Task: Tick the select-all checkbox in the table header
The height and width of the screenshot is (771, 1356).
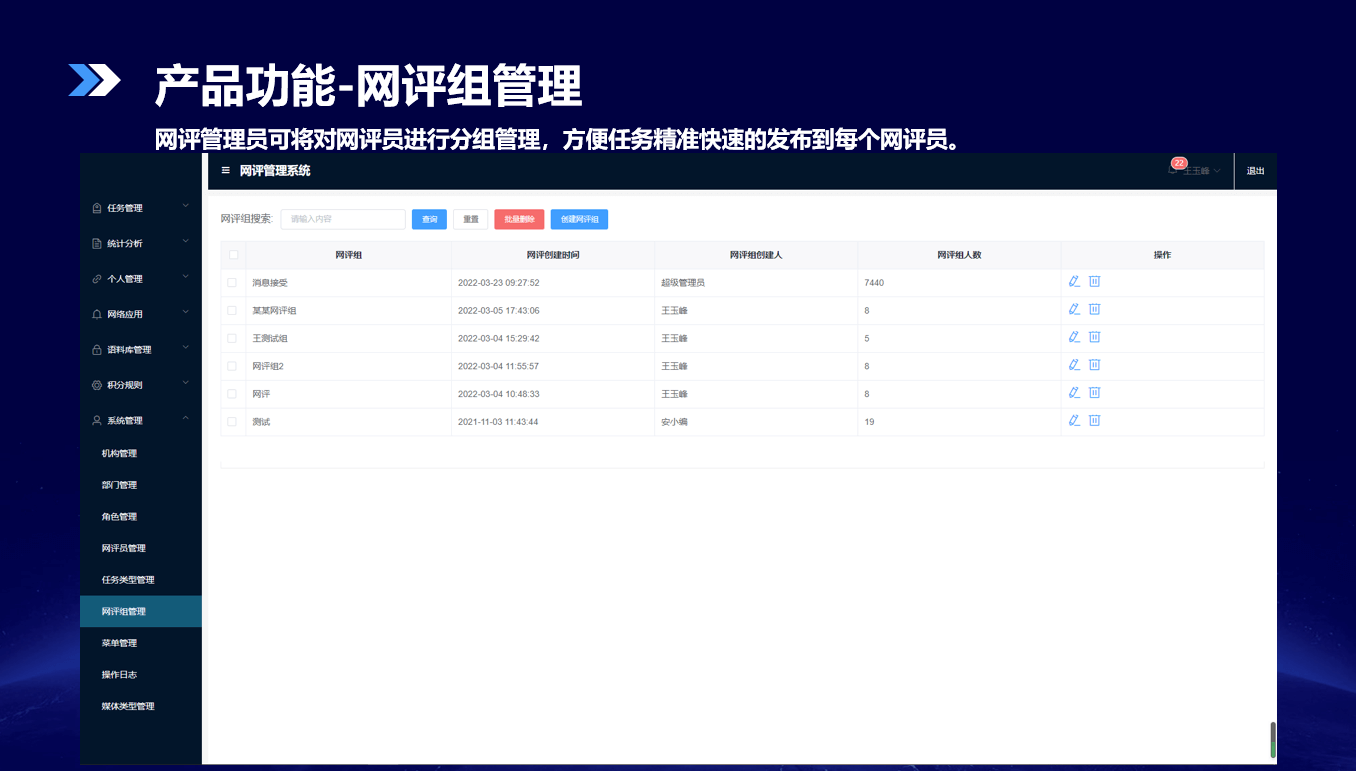Action: pos(233,255)
